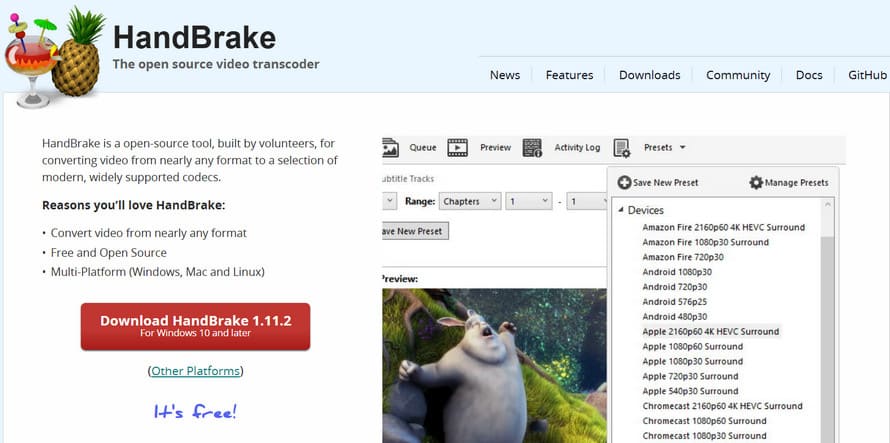Select Apple 1080p60 Surround preset

692,346
